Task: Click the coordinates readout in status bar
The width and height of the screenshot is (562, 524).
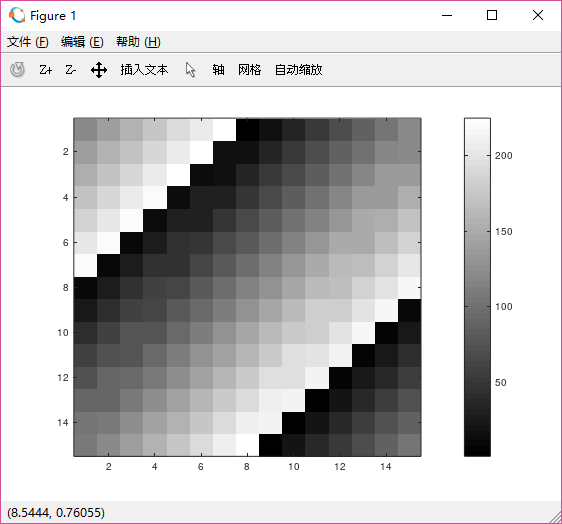Action: coord(56,513)
